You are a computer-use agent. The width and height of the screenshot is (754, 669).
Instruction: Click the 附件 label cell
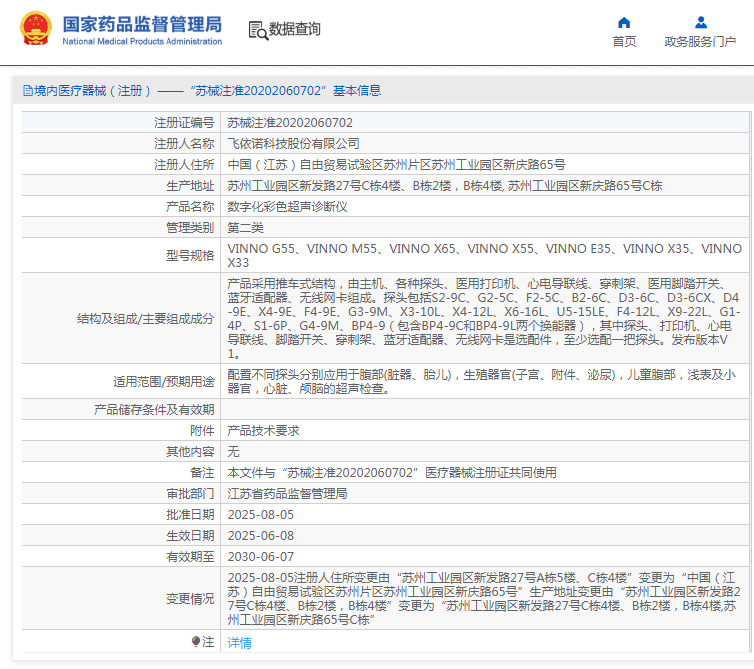[x=121, y=430]
